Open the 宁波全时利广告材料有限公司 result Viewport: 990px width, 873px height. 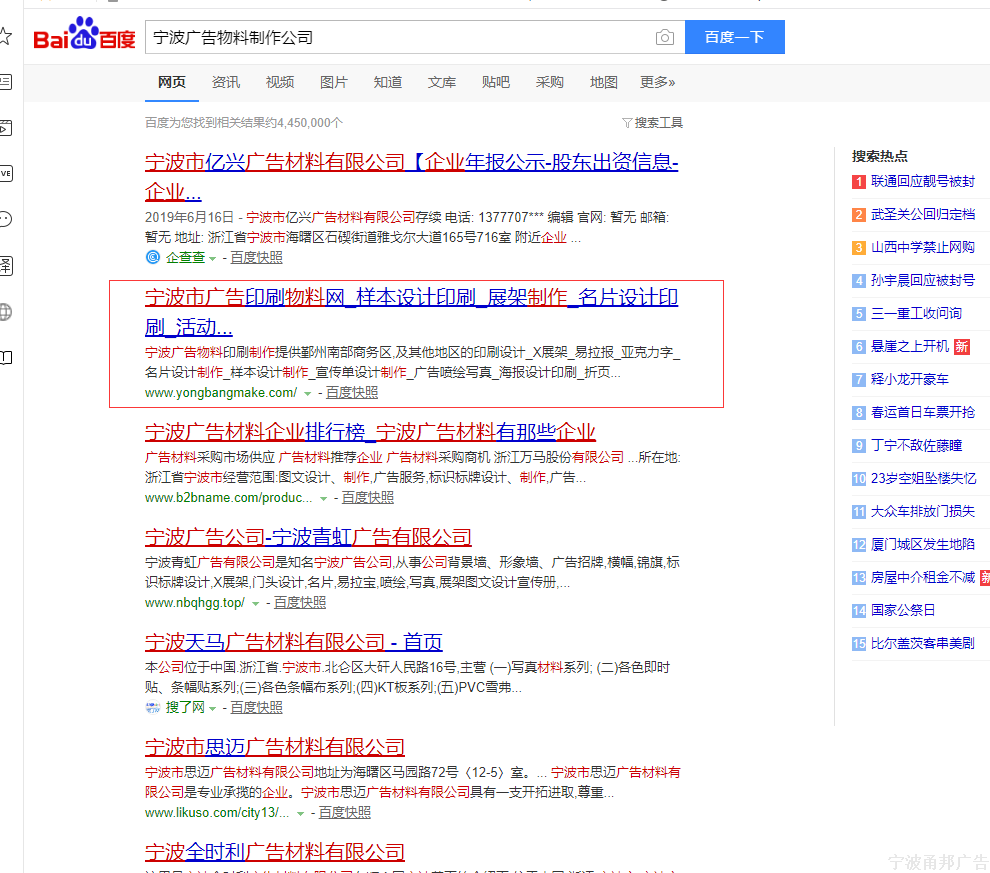[x=275, y=852]
